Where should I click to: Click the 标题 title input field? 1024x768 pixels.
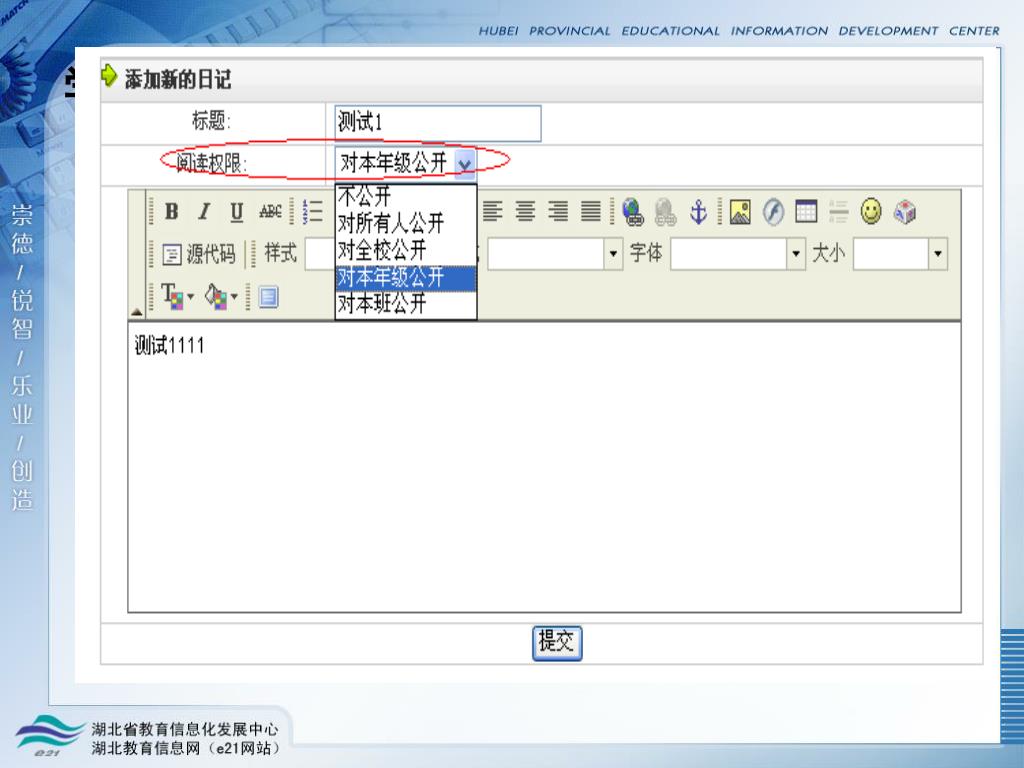(x=438, y=123)
